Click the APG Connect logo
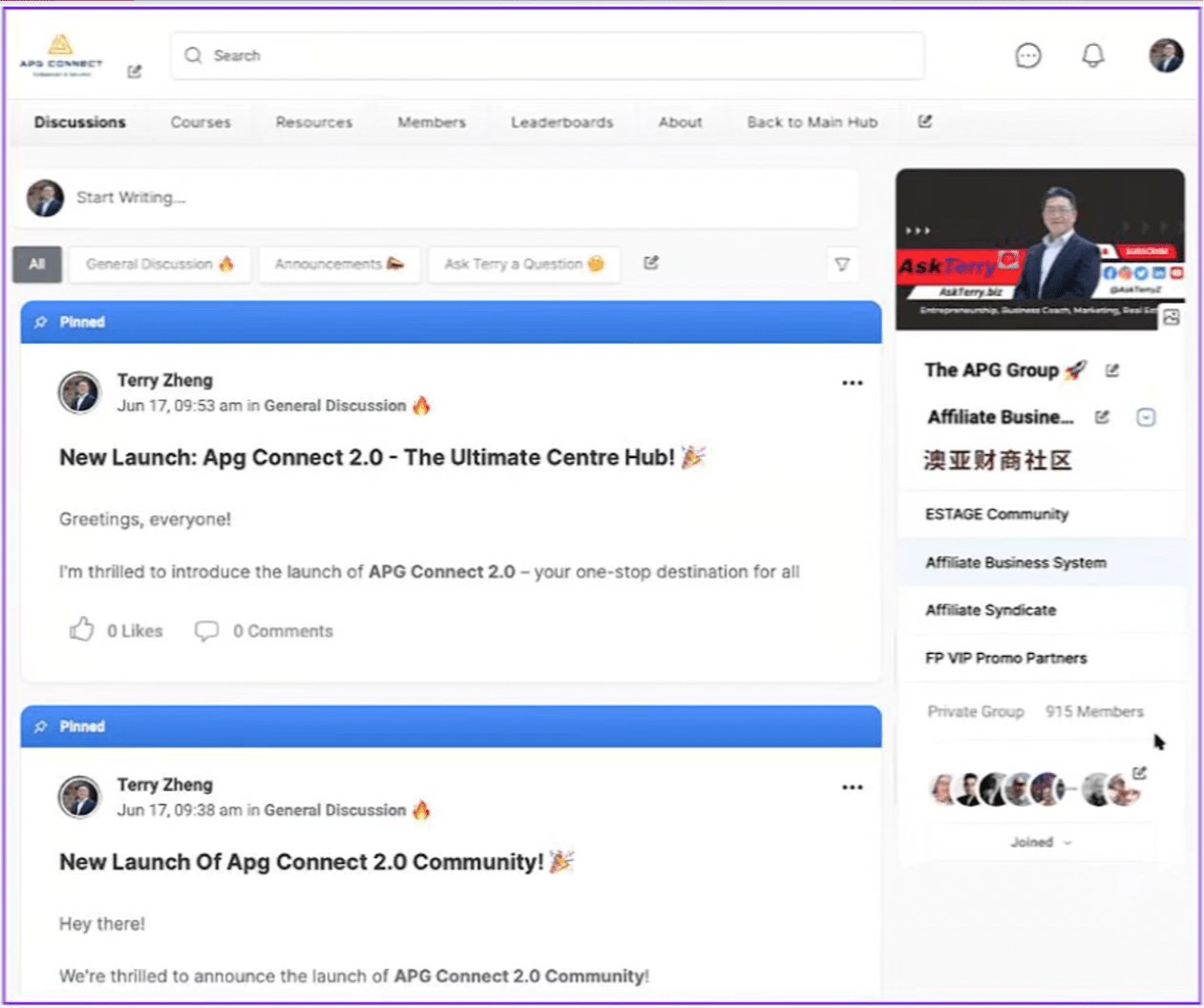The image size is (1204, 1008). click(61, 55)
